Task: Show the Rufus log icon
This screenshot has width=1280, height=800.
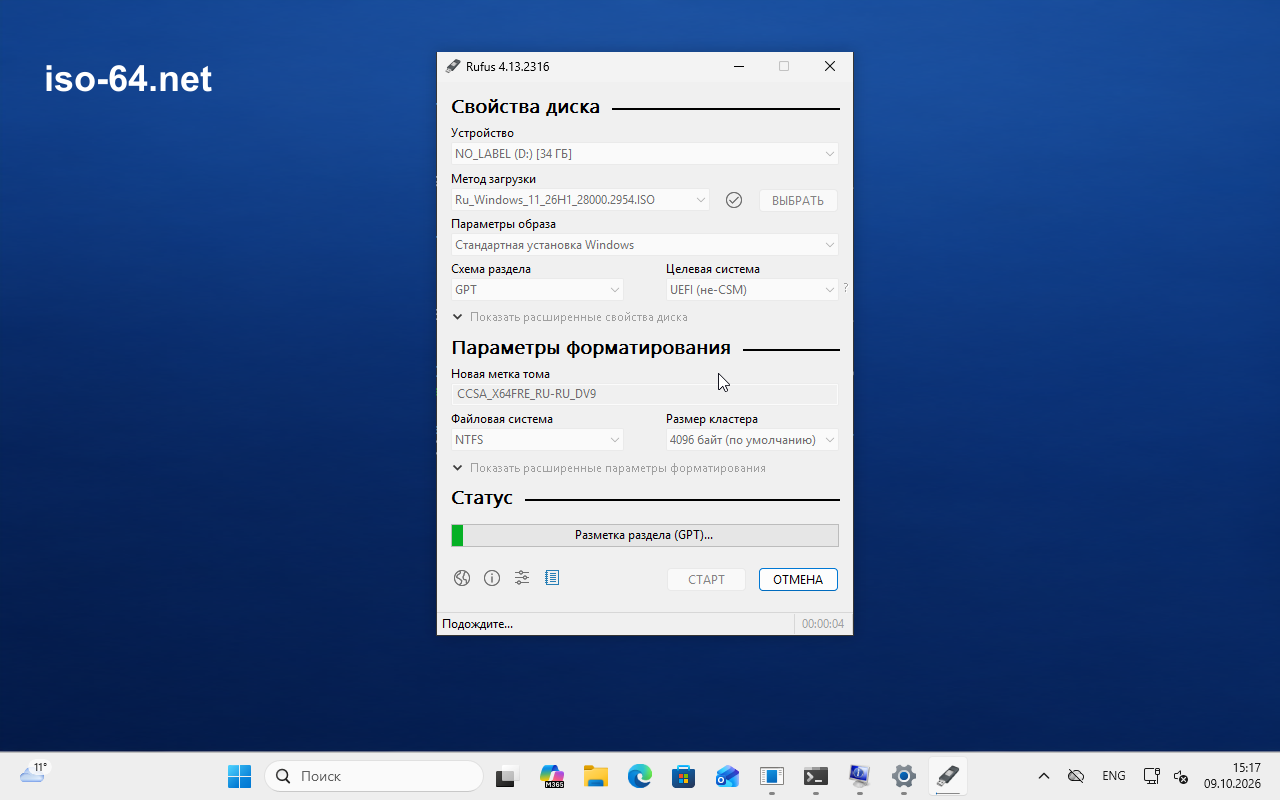Action: (x=552, y=578)
